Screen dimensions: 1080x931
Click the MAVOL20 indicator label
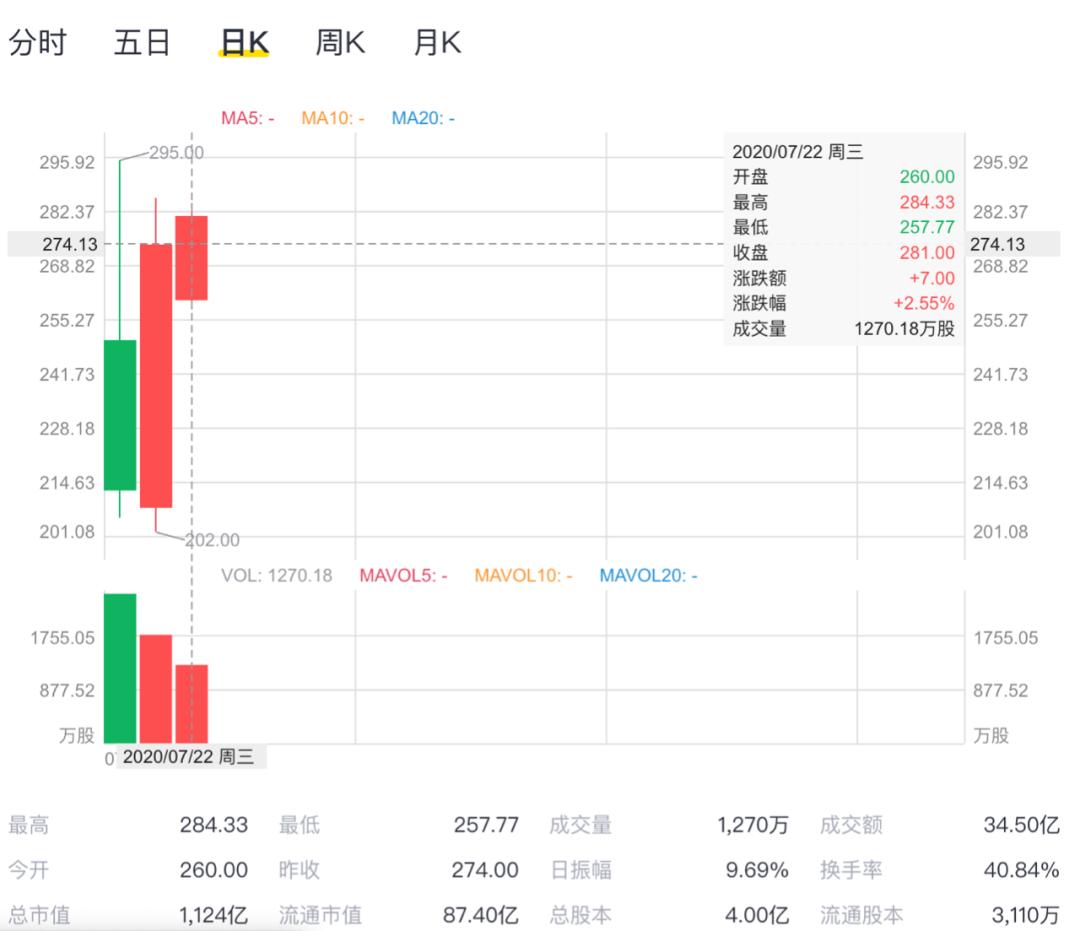[x=648, y=576]
